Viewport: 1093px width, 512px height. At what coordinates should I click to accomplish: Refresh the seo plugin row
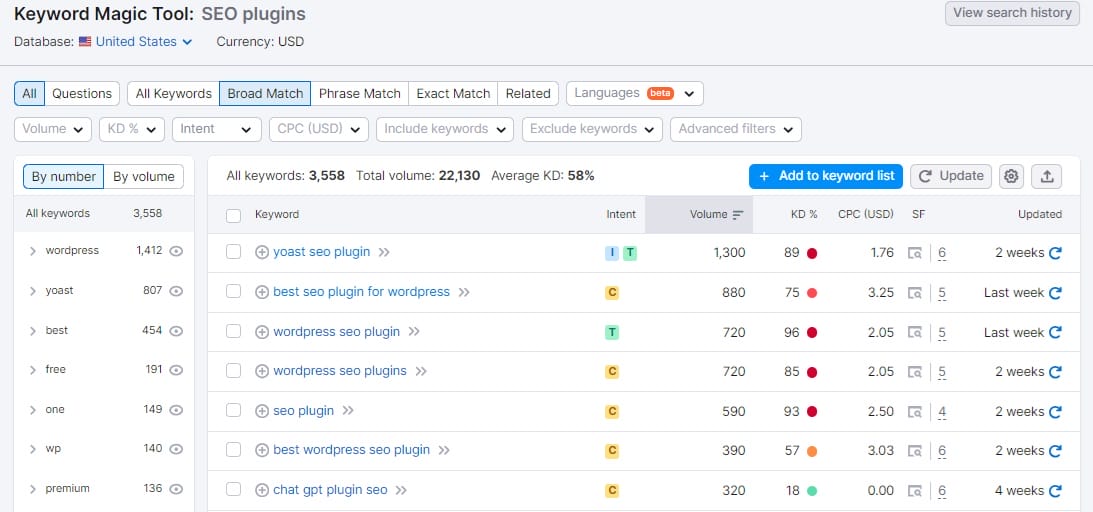coord(1055,412)
